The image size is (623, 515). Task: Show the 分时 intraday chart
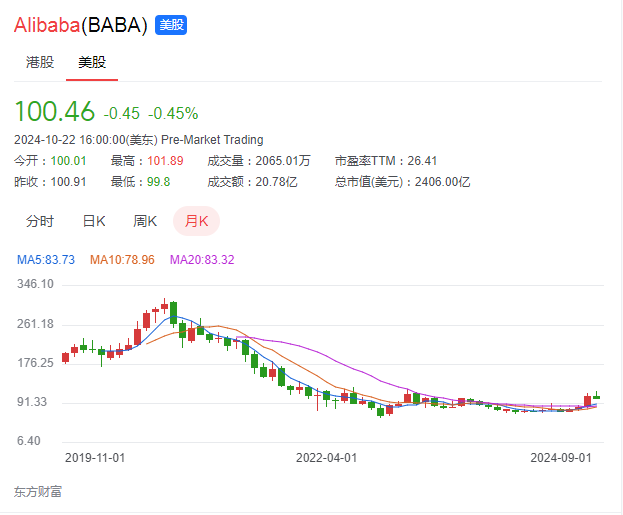pyautogui.click(x=40, y=221)
